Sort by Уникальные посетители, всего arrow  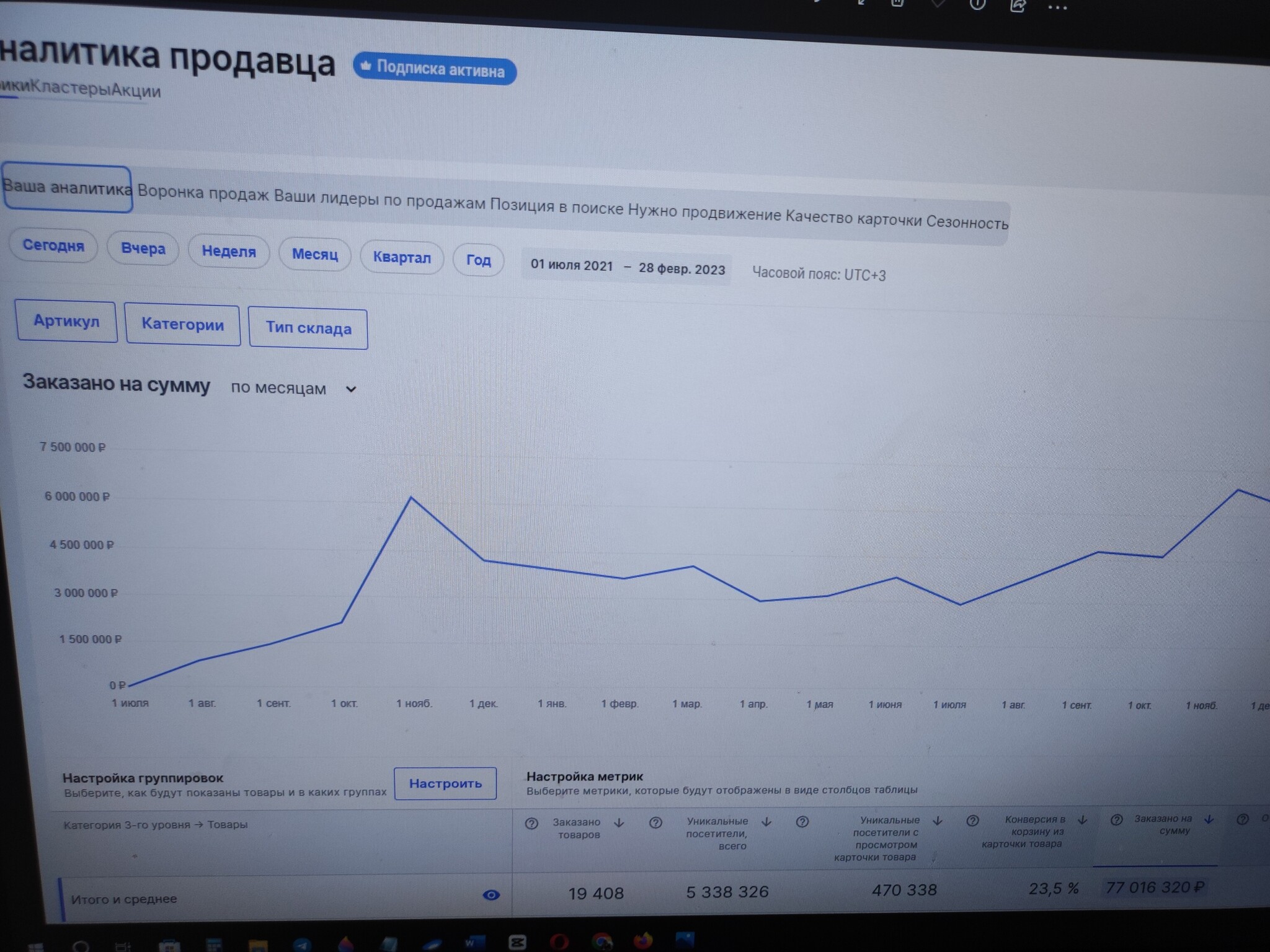(766, 822)
